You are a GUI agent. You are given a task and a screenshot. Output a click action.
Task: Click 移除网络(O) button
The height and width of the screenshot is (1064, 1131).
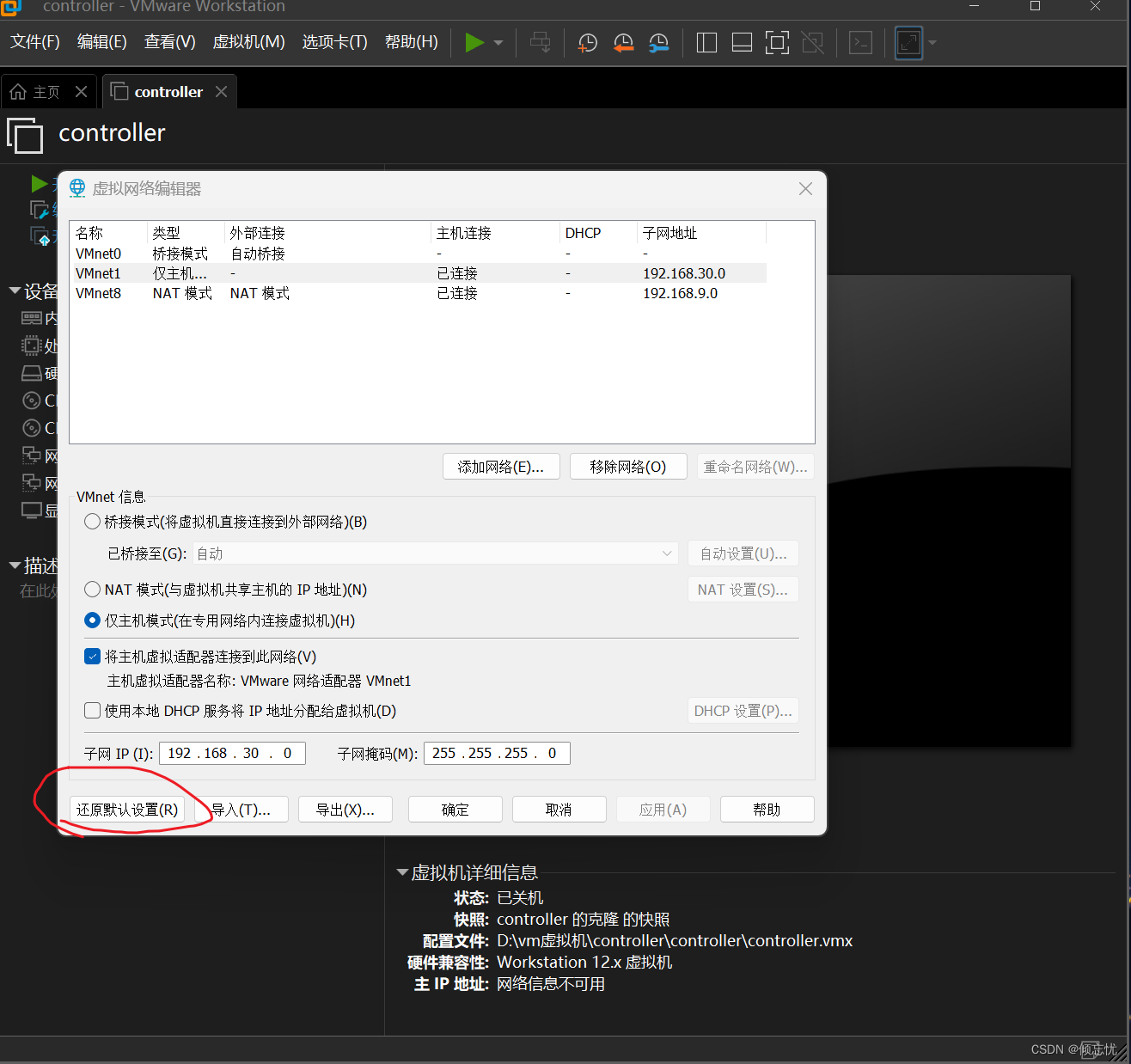click(628, 467)
